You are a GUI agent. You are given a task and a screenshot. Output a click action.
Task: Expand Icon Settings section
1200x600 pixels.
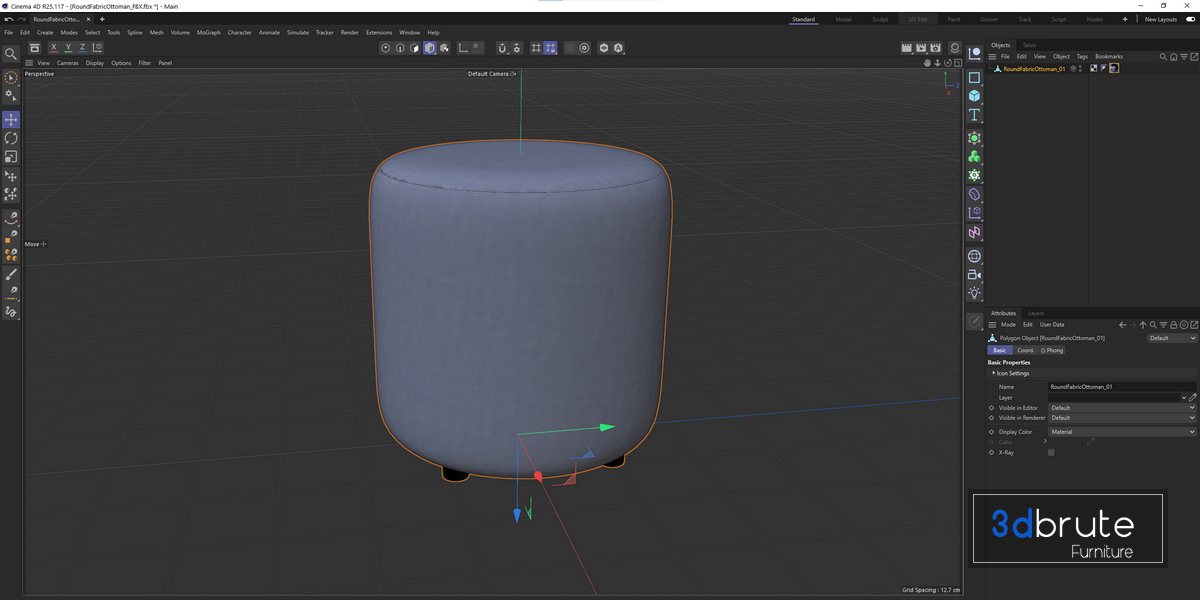pos(1012,373)
